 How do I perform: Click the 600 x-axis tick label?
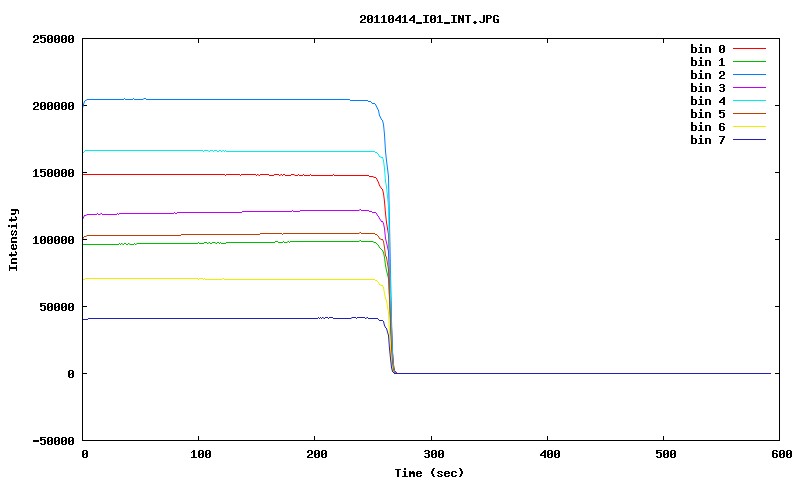pyautogui.click(x=782, y=454)
